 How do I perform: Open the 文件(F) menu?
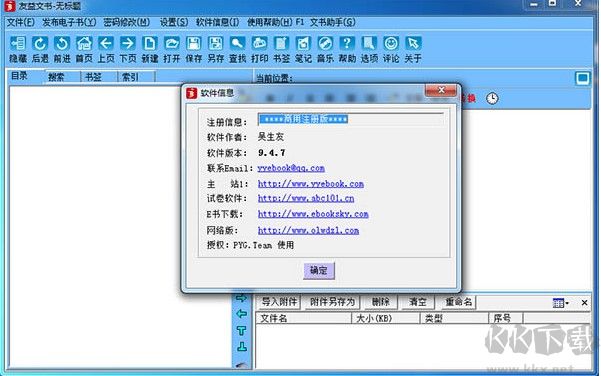point(20,22)
